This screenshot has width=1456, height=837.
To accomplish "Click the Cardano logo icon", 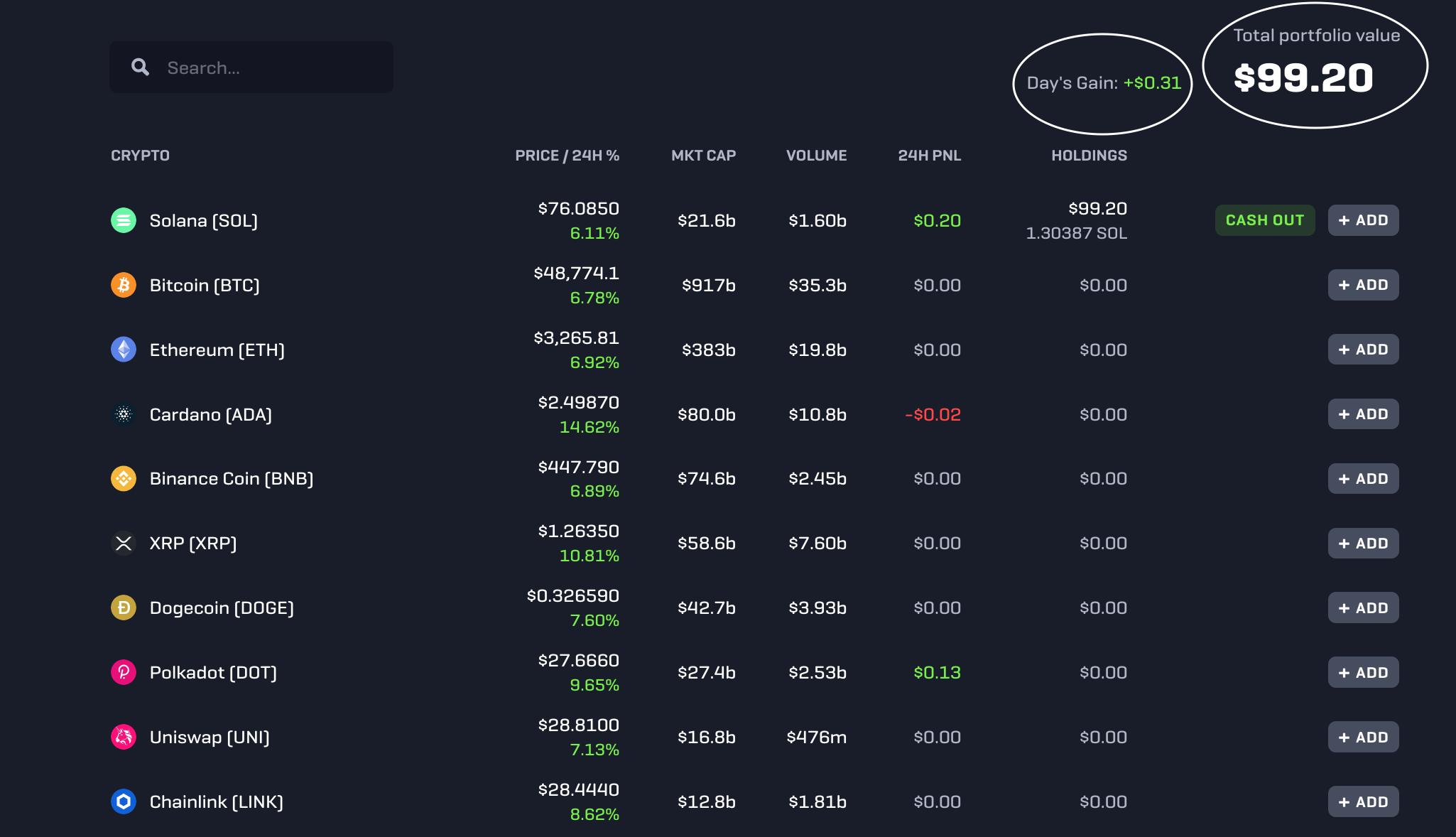I will [124, 414].
